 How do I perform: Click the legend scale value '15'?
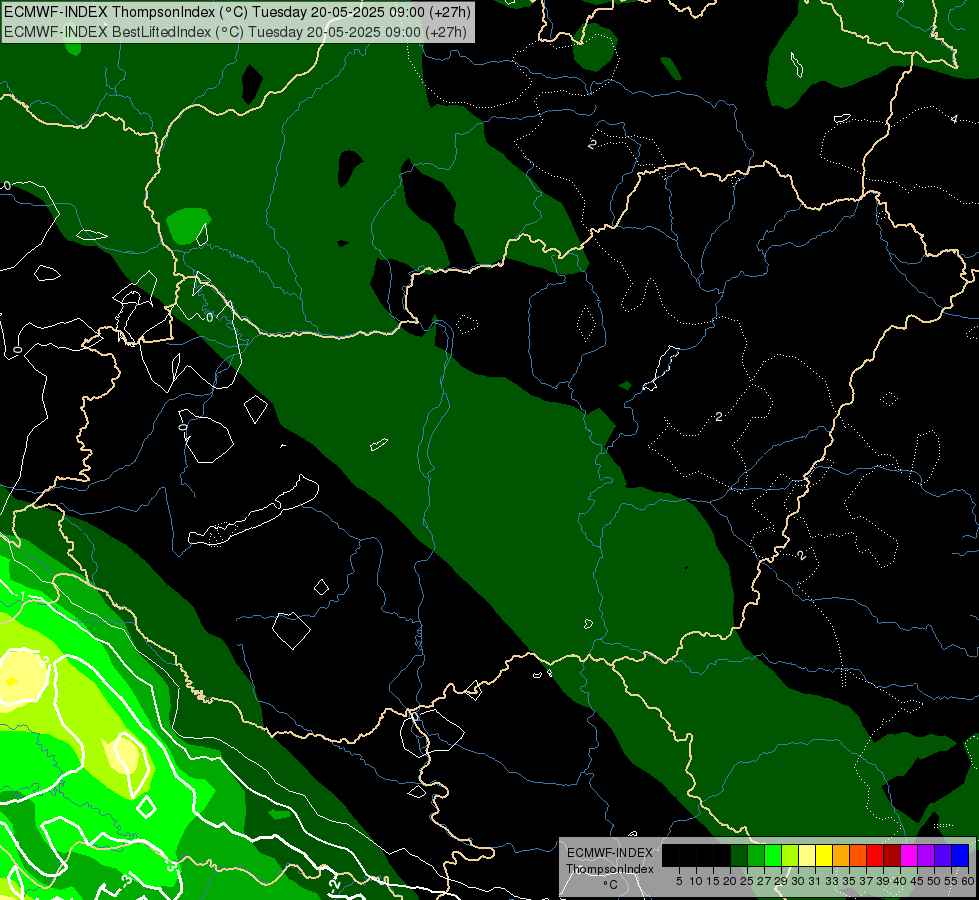(713, 881)
